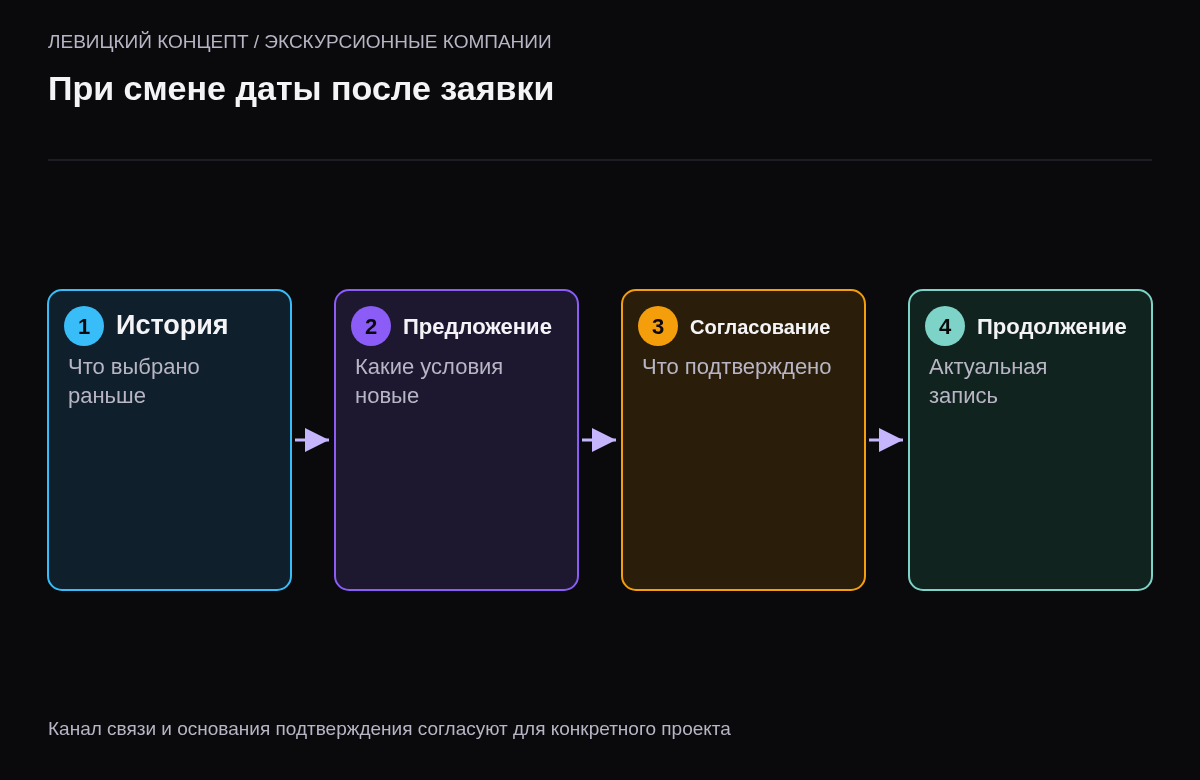
Task: Click the text 'Что выбрано раньше'
Action: 134,381
